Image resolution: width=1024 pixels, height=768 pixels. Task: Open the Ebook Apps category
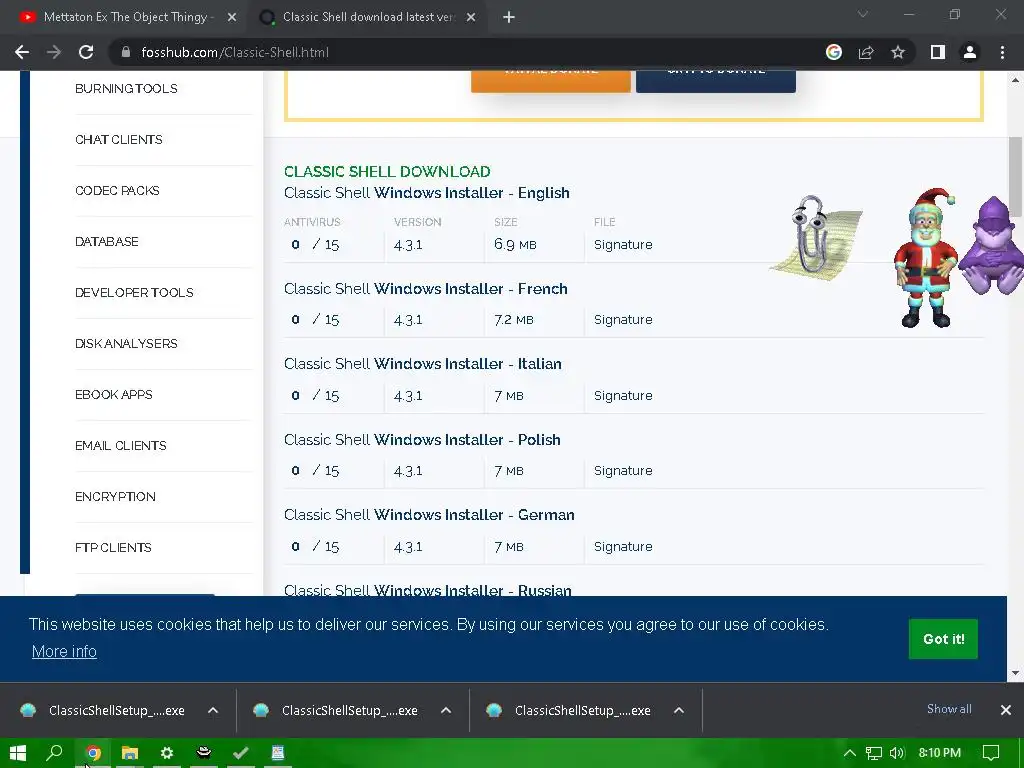(114, 394)
